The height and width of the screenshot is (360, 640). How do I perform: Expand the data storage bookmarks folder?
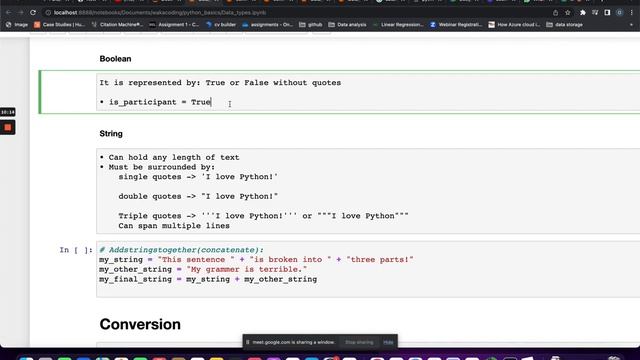coord(564,24)
